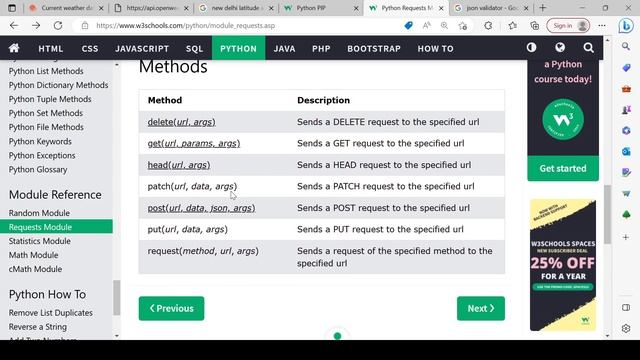Open Python Keywords sidebar link

pyautogui.click(x=40, y=141)
